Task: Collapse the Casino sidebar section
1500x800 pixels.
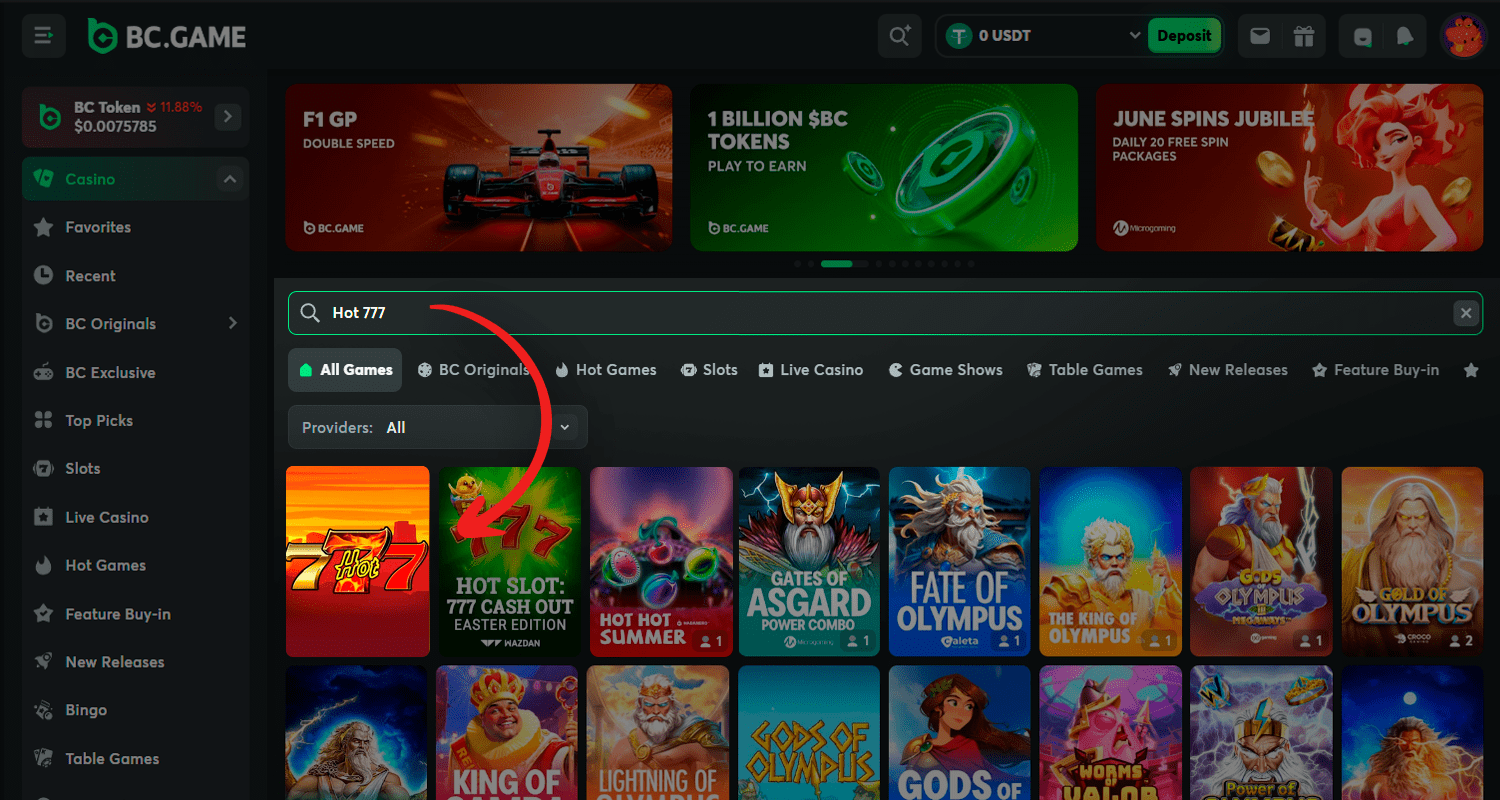Action: tap(230, 179)
